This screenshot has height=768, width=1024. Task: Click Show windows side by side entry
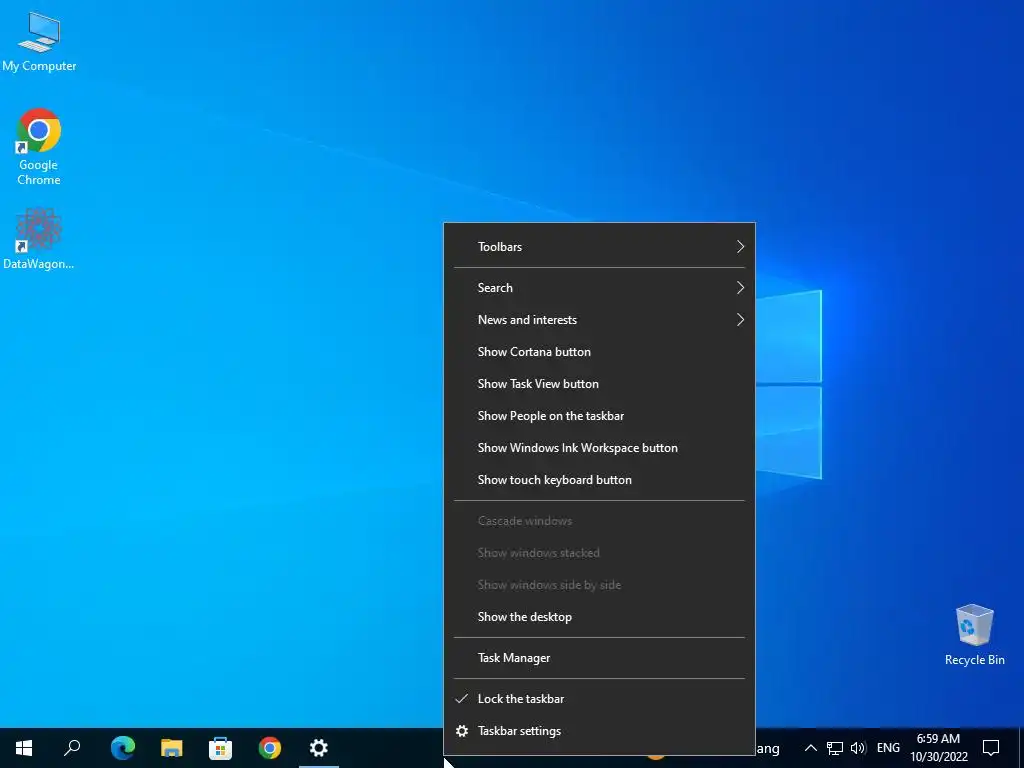tap(600, 585)
